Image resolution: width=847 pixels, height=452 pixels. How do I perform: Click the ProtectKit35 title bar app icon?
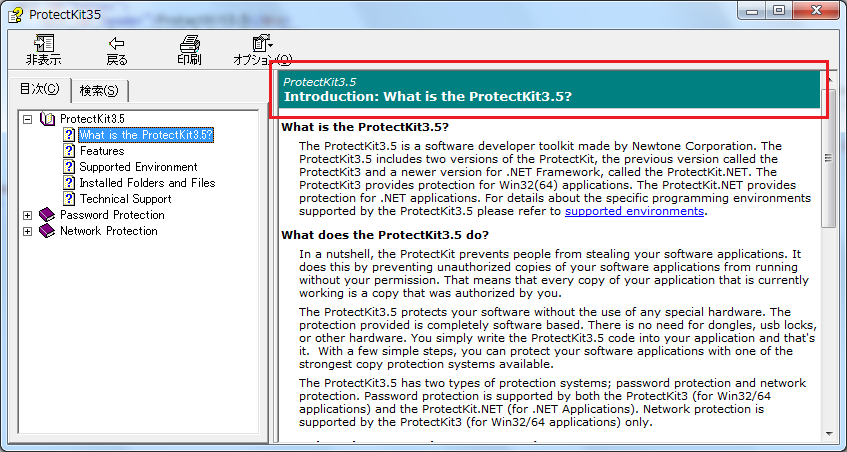(16, 15)
